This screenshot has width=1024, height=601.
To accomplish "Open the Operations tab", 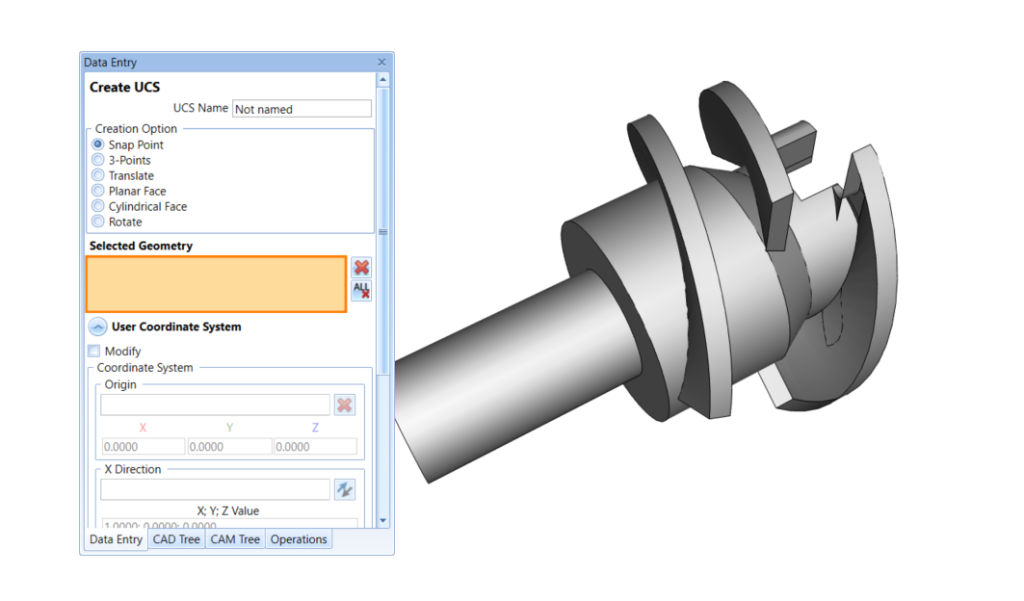I will click(298, 539).
